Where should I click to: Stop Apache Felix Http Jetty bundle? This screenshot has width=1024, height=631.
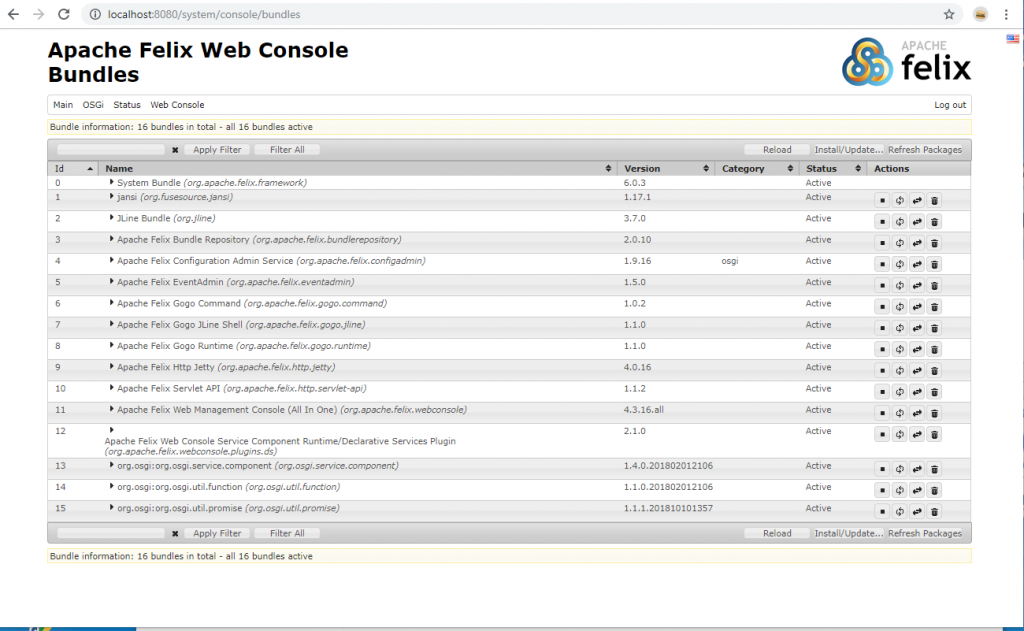coord(882,370)
